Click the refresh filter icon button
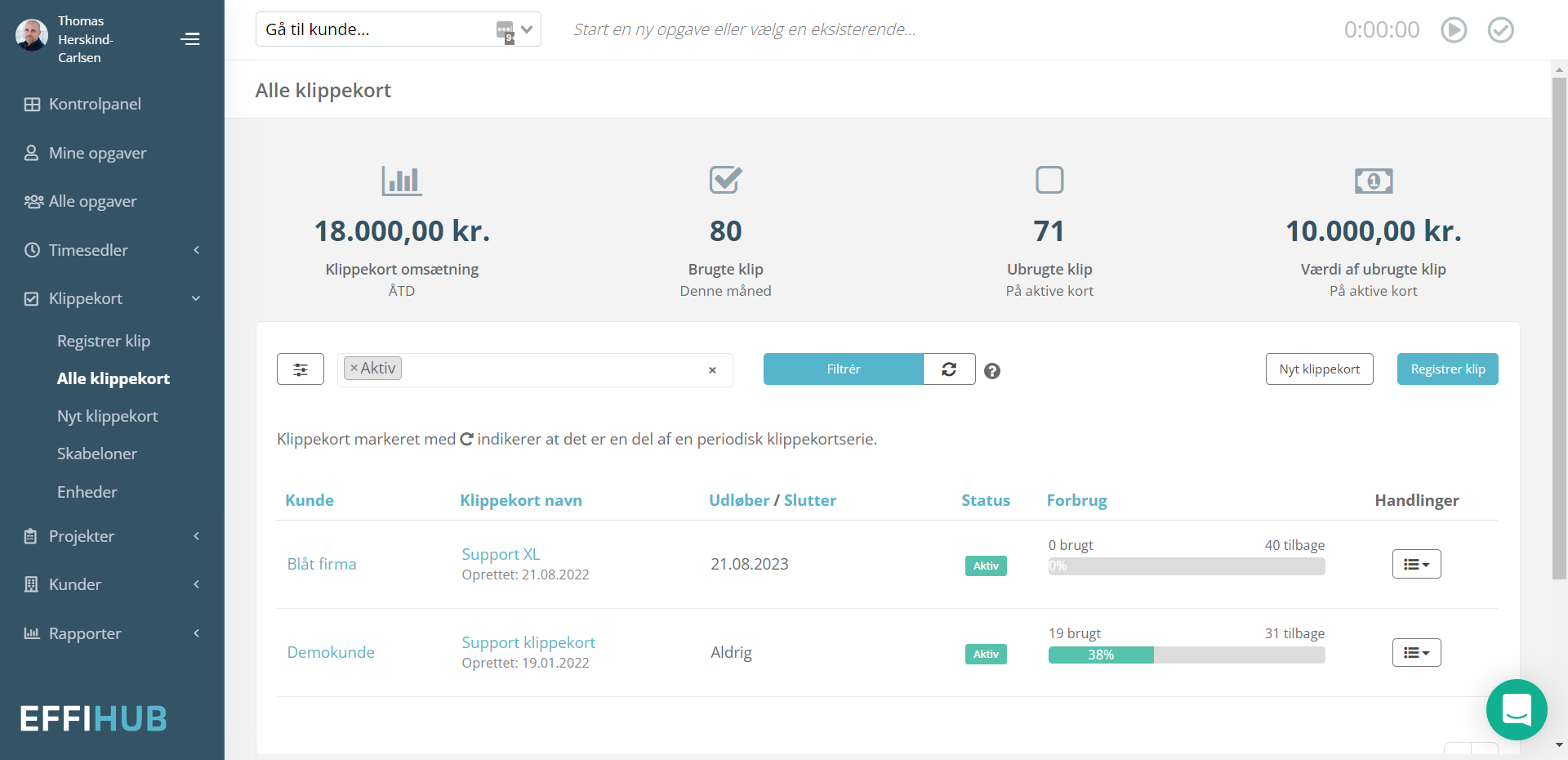This screenshot has width=1568, height=760. pos(949,369)
